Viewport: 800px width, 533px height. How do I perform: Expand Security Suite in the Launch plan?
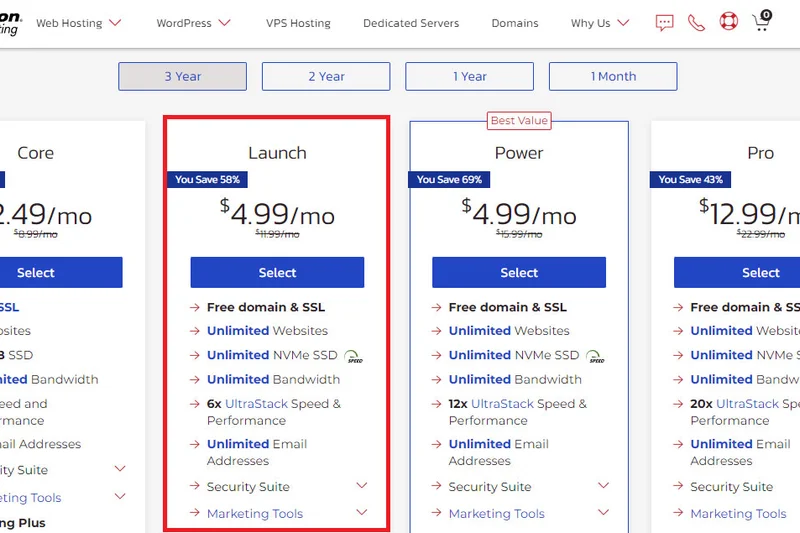pos(361,486)
